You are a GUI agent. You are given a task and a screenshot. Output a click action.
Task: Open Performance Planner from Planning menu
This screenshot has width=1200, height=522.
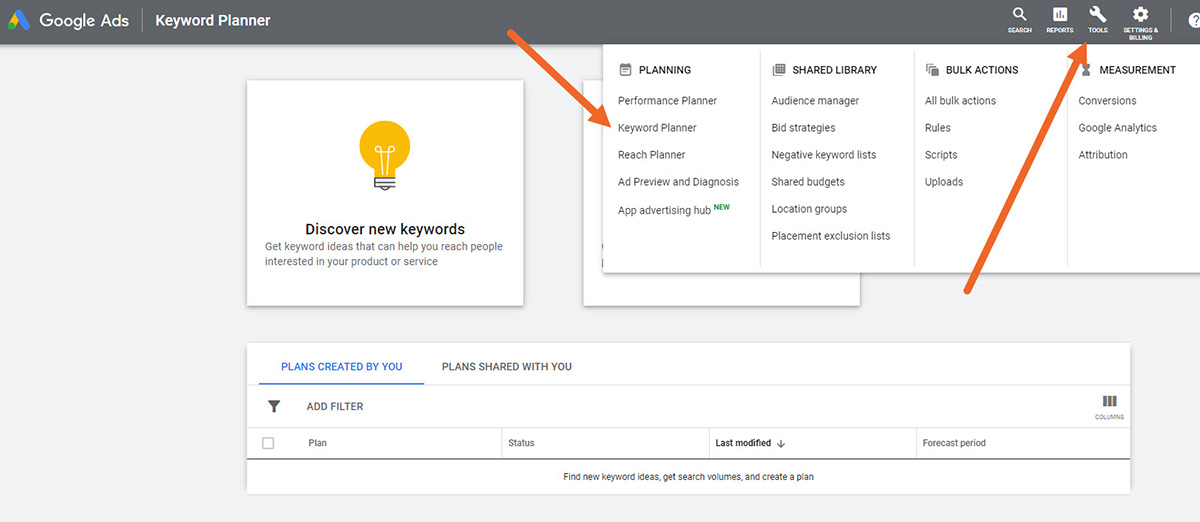(x=667, y=101)
